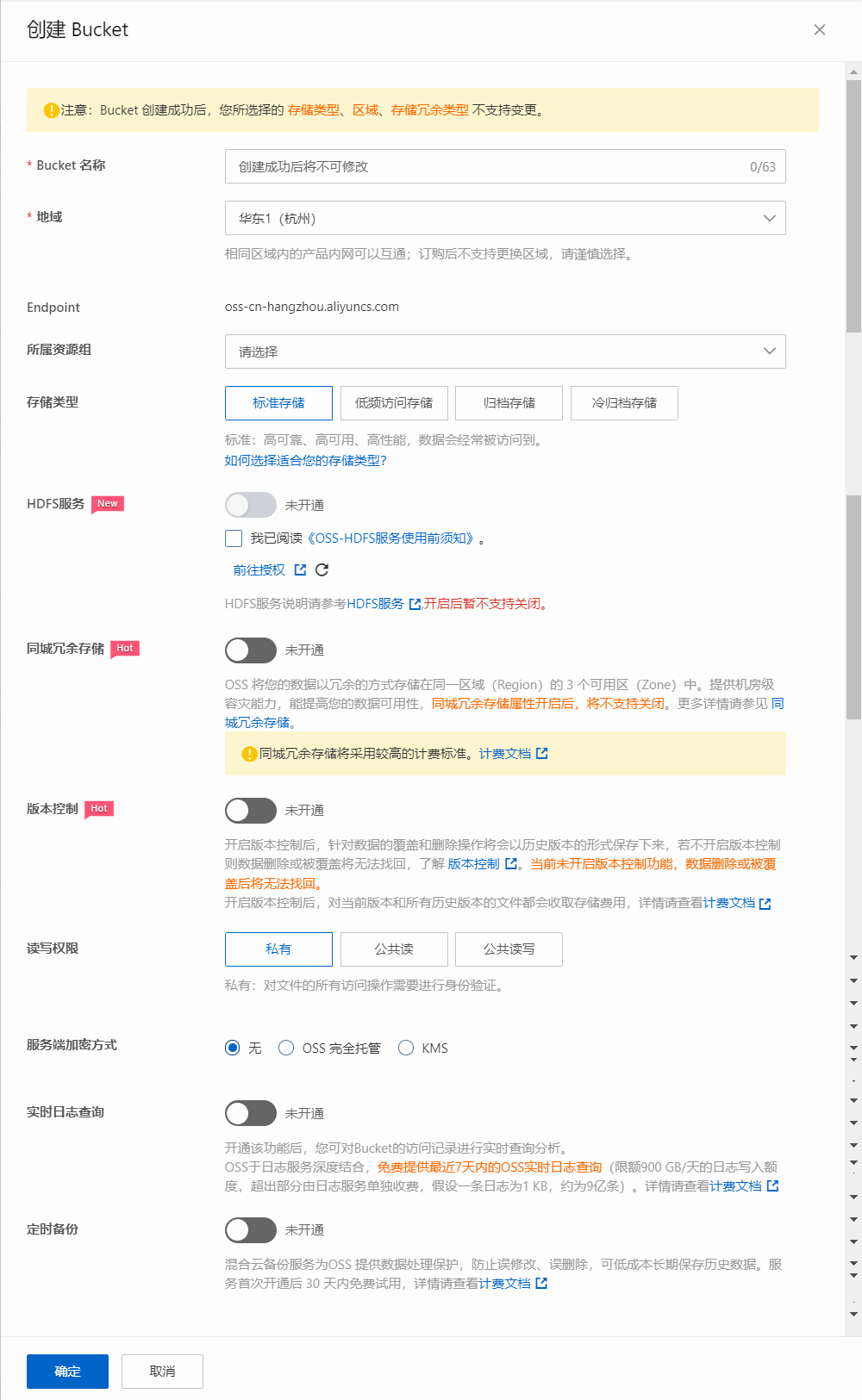Enable the HDFS服务 toggle switch

[250, 505]
